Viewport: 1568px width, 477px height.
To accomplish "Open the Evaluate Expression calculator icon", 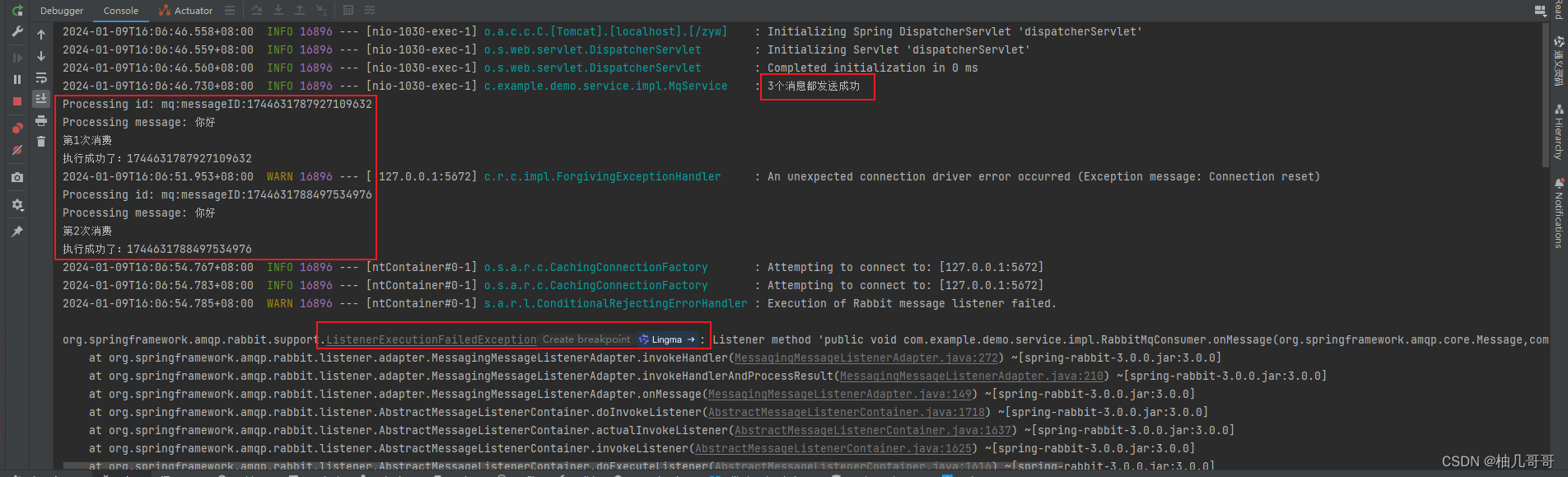I will pos(348,10).
